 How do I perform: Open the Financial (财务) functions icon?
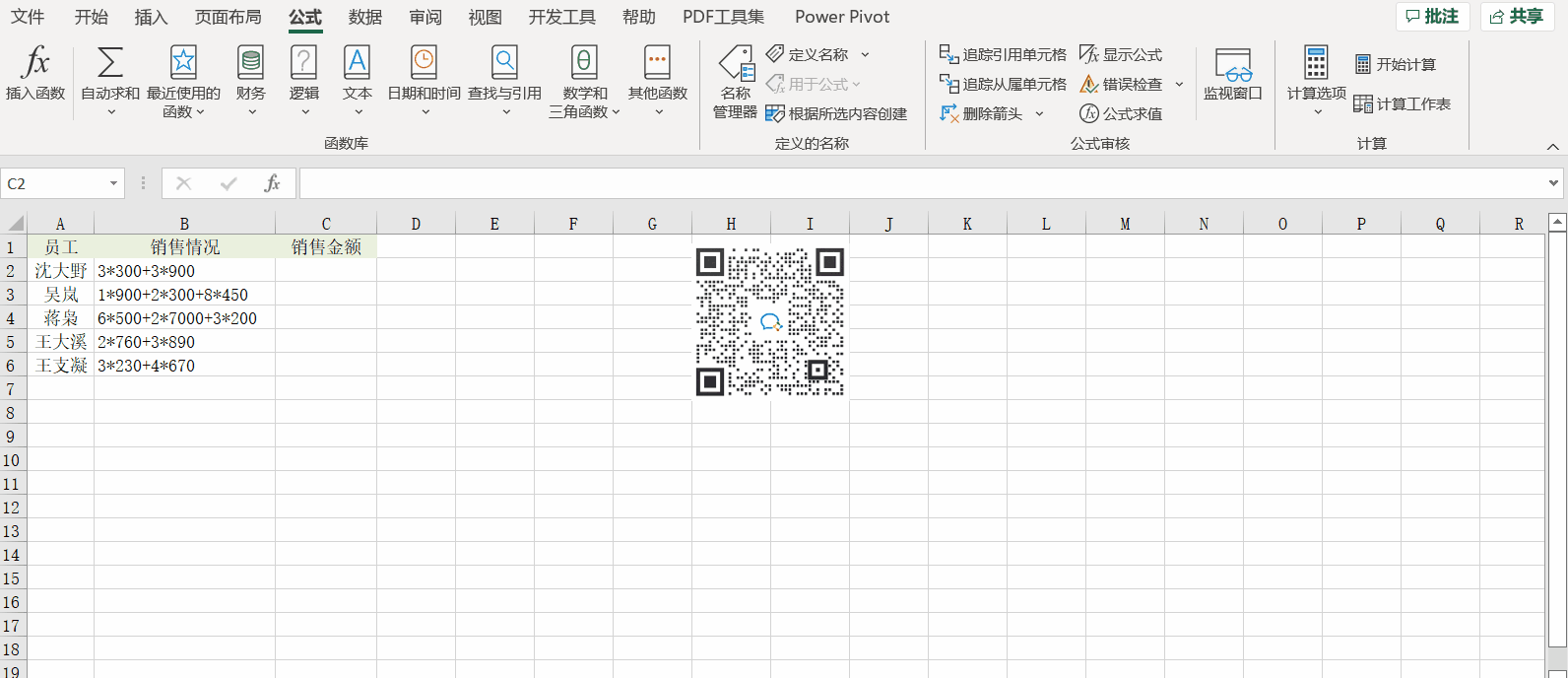point(250,63)
